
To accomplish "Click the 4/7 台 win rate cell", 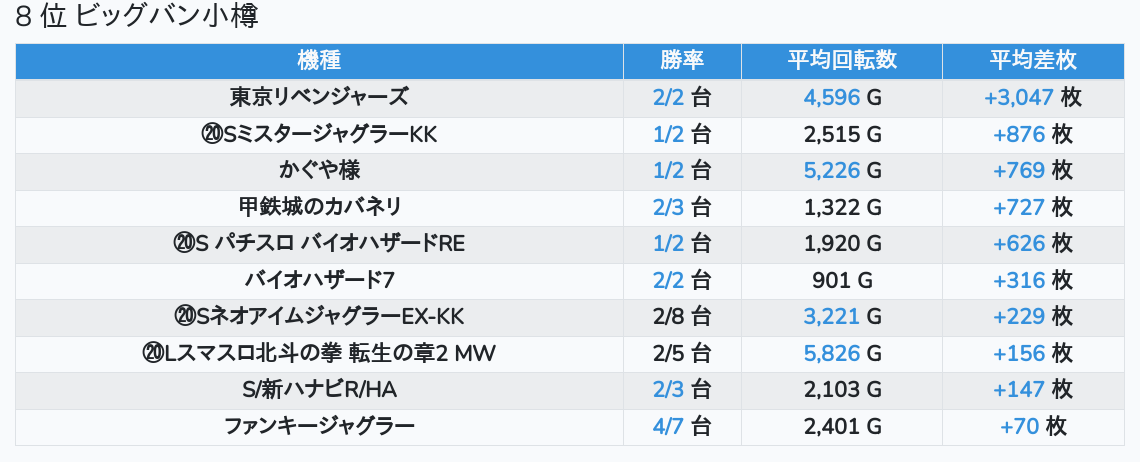I will [682, 427].
